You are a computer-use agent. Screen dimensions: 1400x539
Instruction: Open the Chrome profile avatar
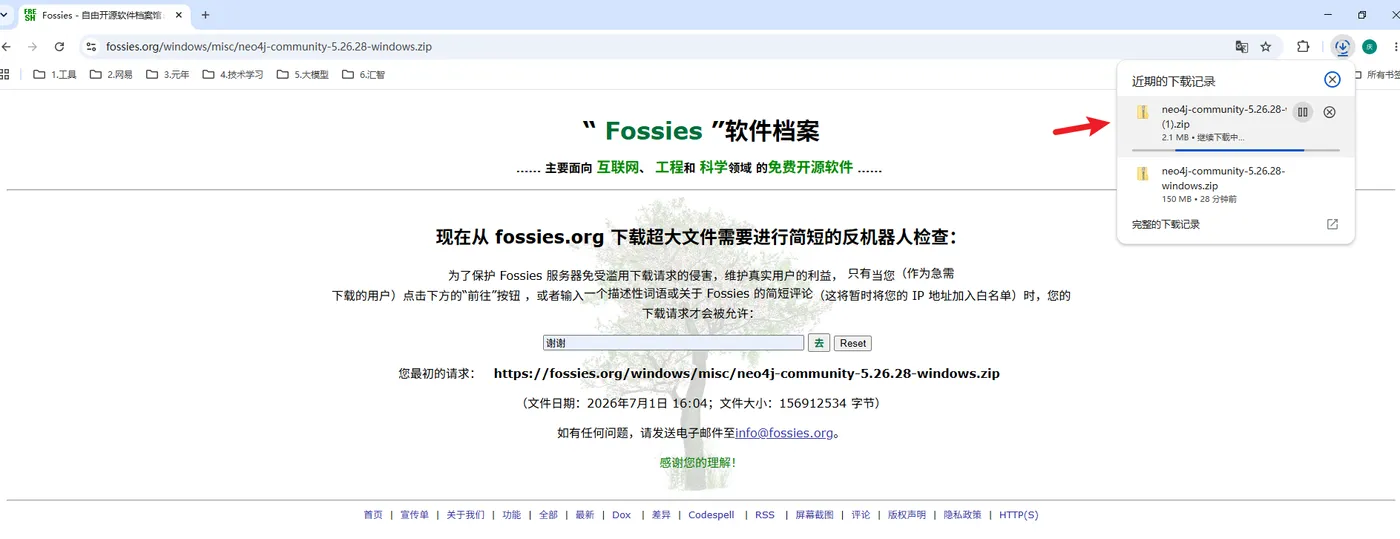1369,46
